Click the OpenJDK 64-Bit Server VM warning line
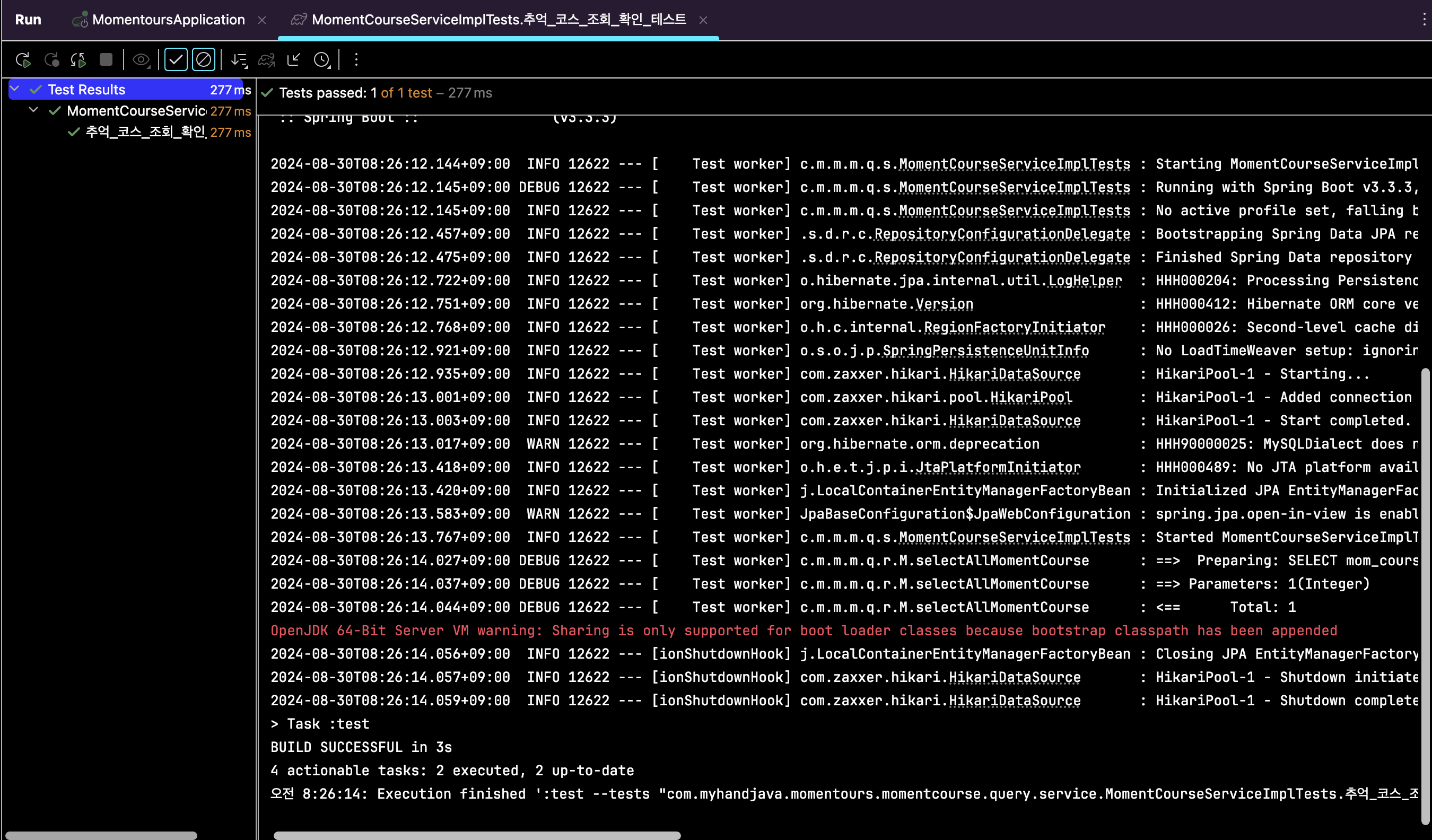This screenshot has width=1432, height=840. click(x=804, y=631)
